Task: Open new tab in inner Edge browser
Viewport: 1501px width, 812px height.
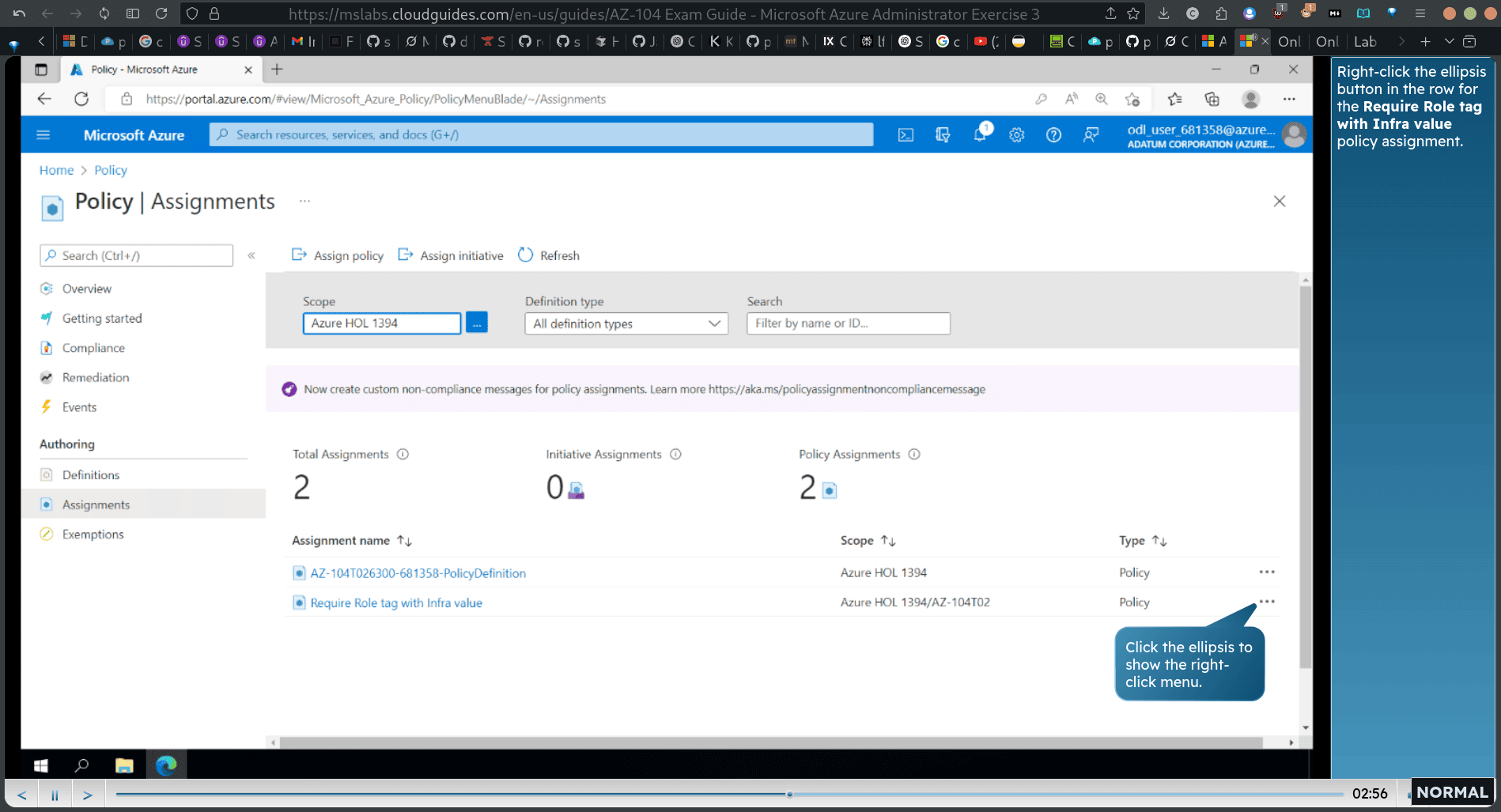Action: click(x=277, y=70)
